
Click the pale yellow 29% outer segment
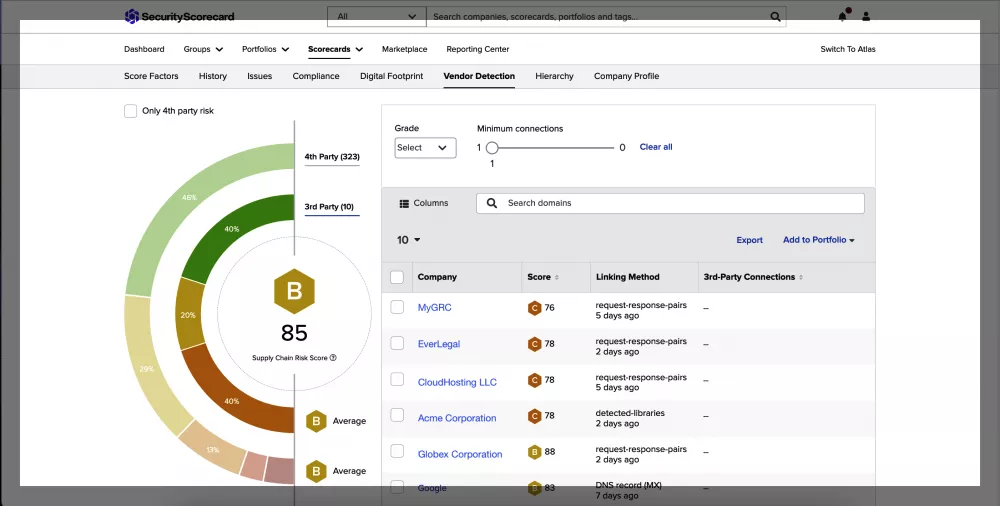148,368
